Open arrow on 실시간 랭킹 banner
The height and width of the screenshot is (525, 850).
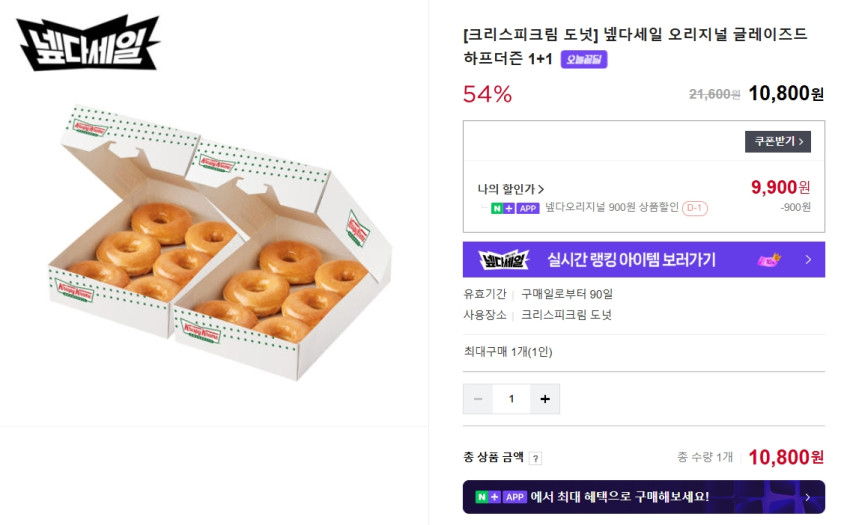click(x=808, y=260)
